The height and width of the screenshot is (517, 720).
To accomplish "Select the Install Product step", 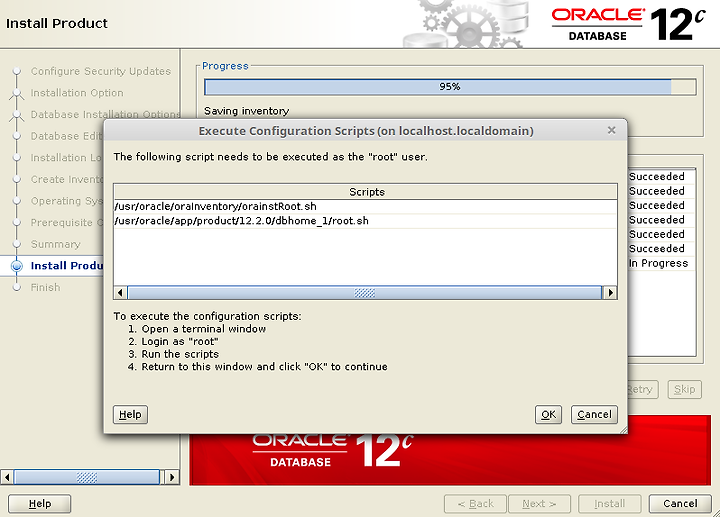I will point(67,266).
